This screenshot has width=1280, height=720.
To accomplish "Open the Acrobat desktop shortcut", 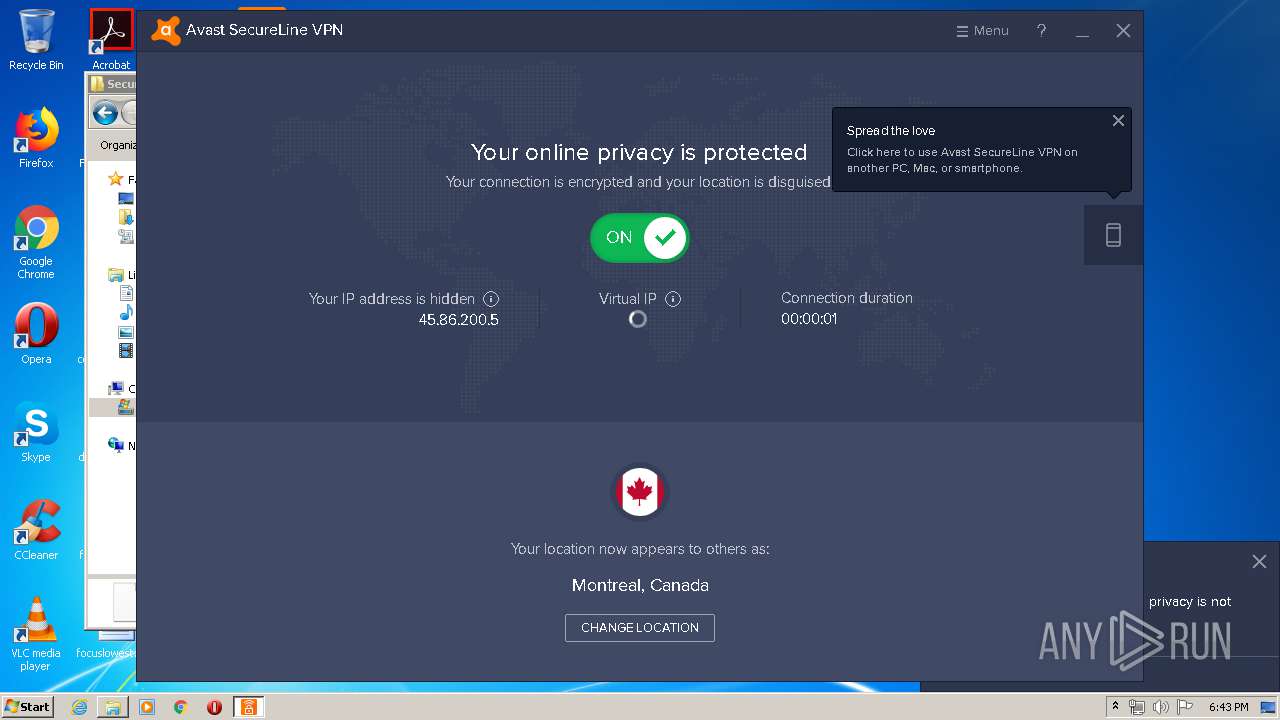I will coord(111,40).
